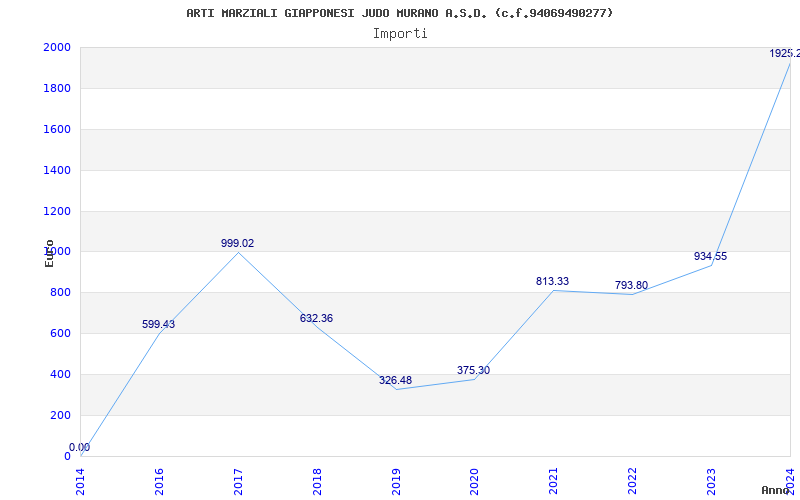Select the 934.55 data label
This screenshot has height=500, width=800.
[710, 257]
